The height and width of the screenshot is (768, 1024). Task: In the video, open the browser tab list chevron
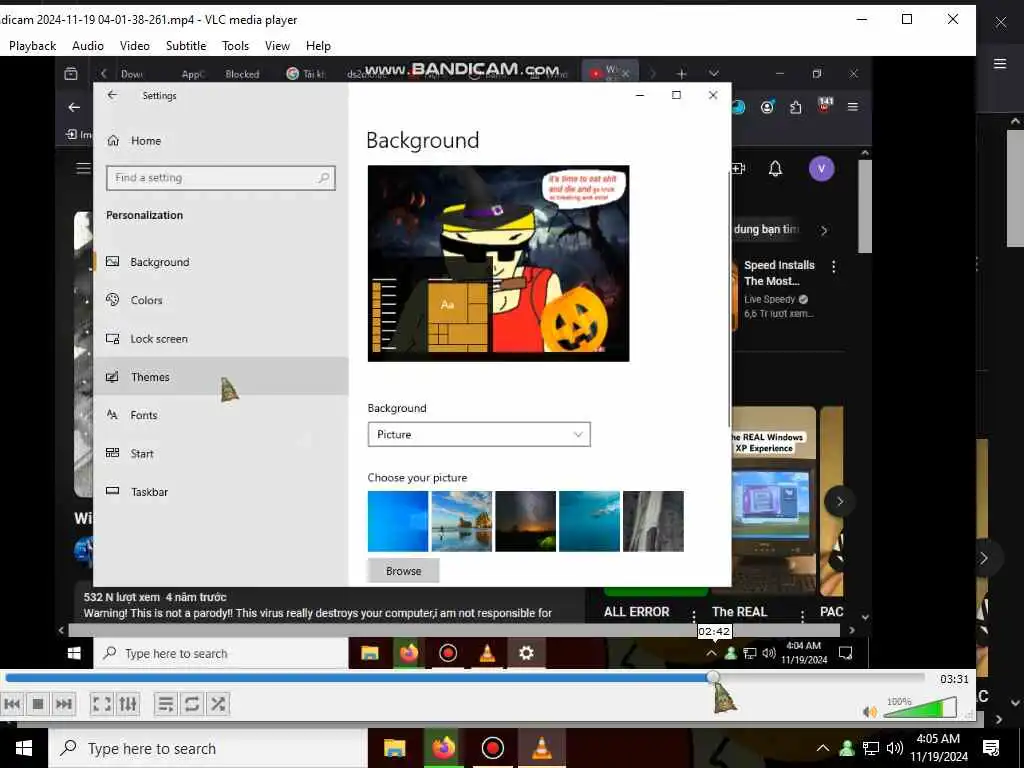(x=714, y=74)
